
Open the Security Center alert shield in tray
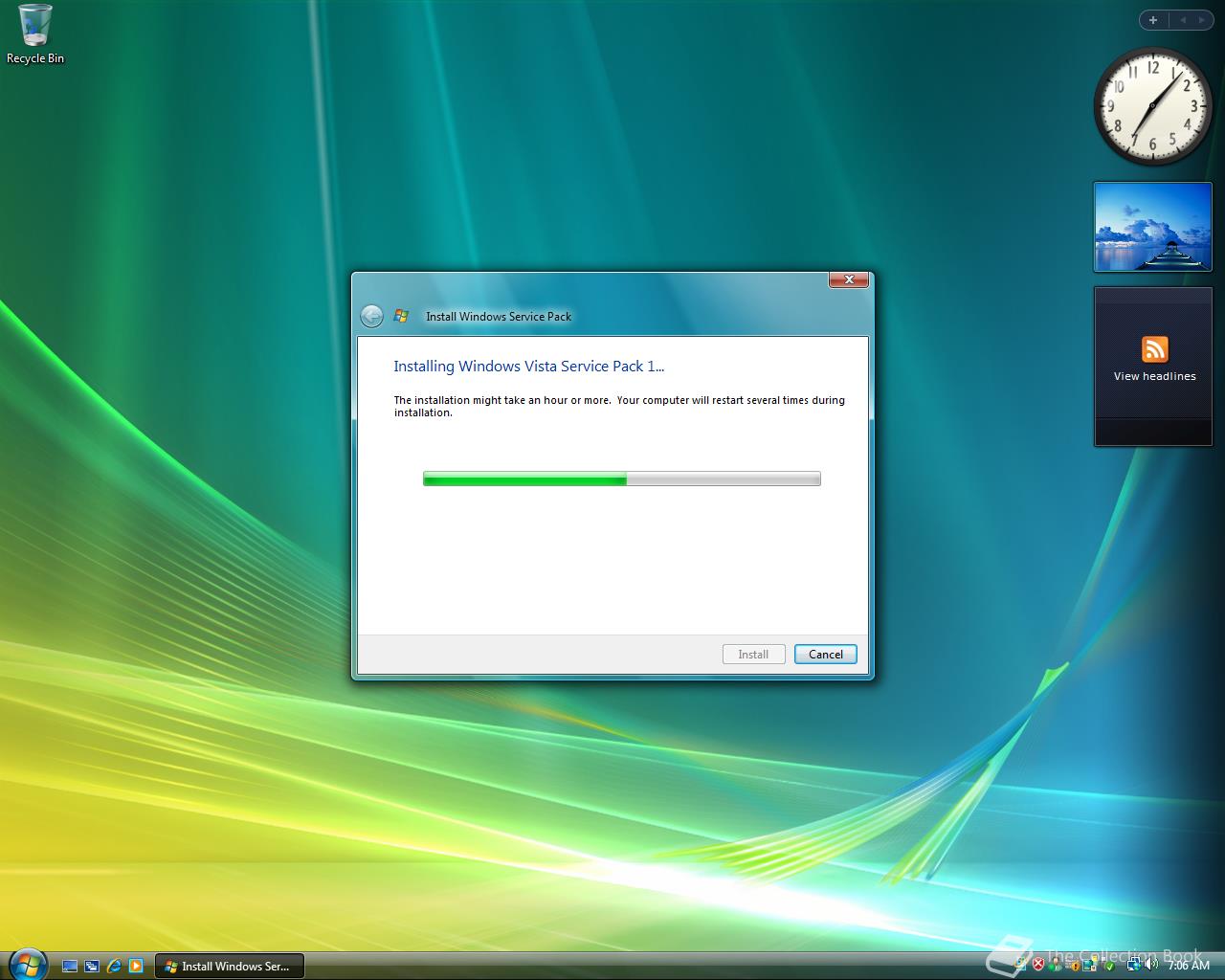1039,966
